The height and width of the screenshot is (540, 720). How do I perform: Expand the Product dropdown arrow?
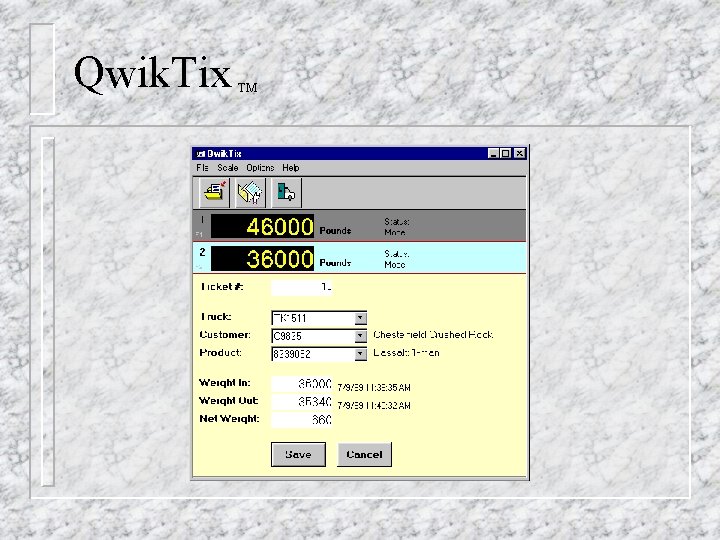pyautogui.click(x=360, y=354)
